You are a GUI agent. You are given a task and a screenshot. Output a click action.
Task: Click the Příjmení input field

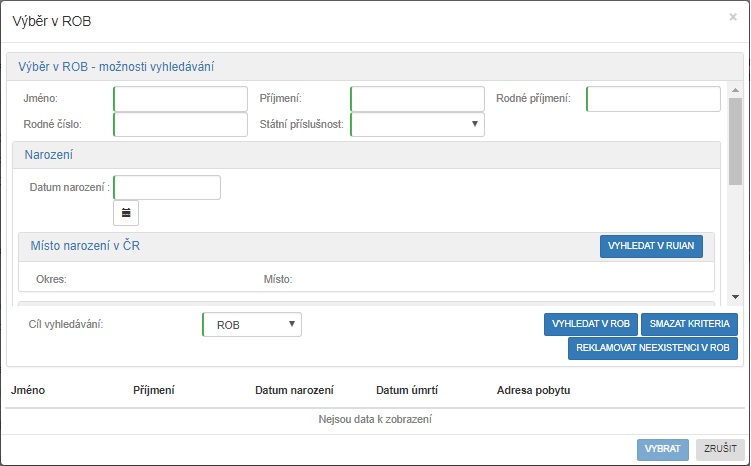(x=417, y=99)
